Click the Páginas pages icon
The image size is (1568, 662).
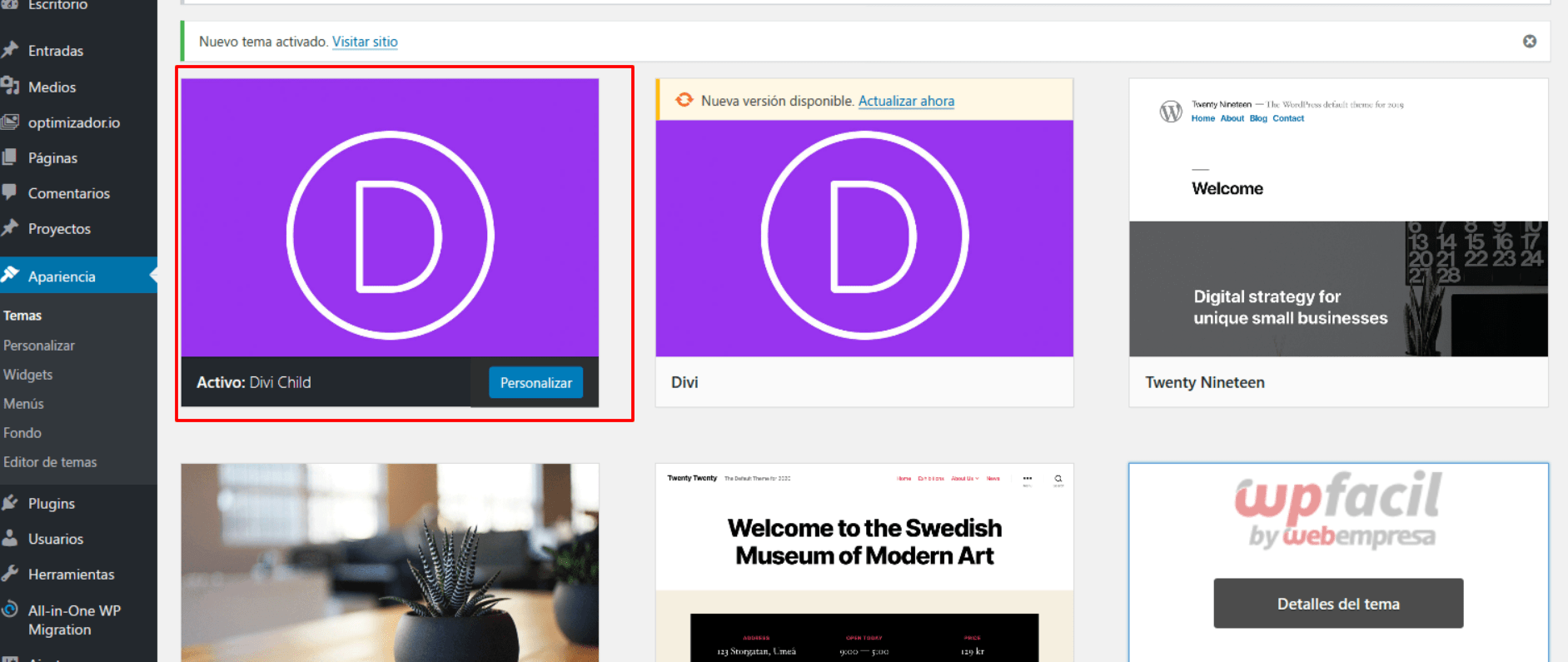[x=9, y=157]
